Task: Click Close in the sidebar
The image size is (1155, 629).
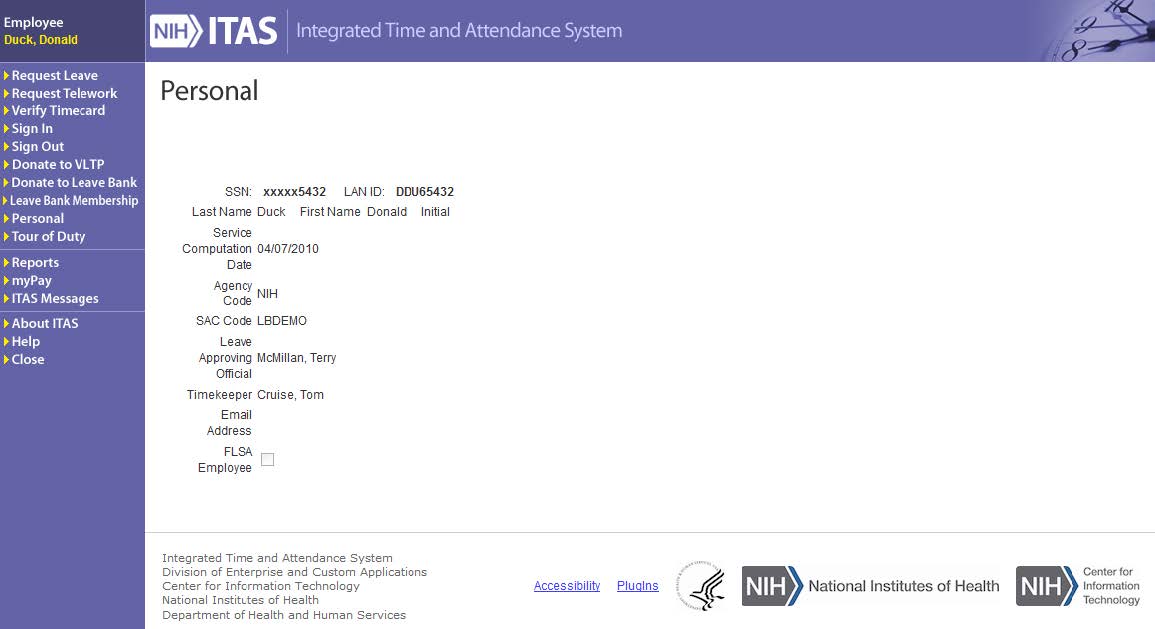Action: click(28, 359)
